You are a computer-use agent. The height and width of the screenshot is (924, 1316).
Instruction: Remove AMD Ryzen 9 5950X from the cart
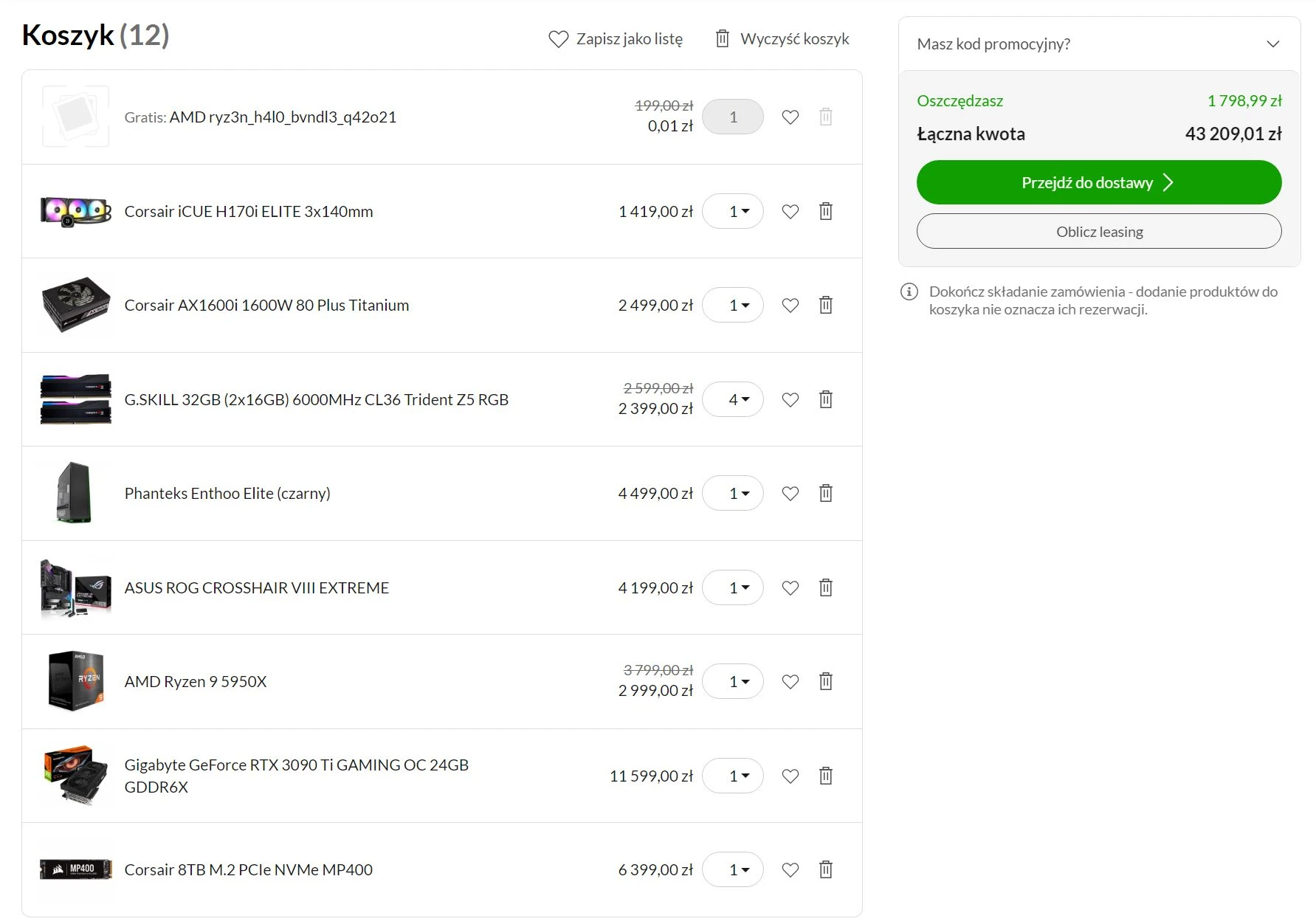[x=826, y=681]
